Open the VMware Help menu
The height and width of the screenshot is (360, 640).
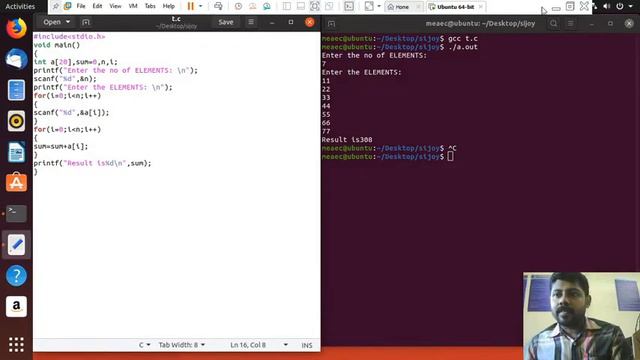[169, 6]
